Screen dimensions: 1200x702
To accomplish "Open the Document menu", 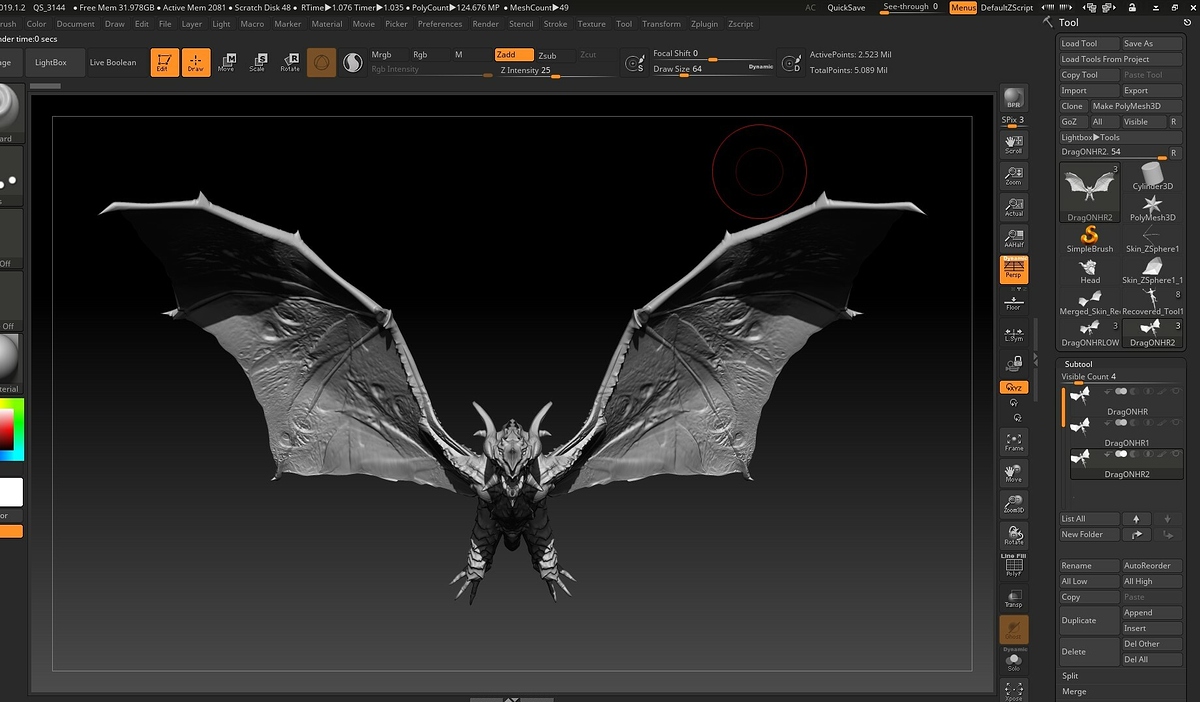I will pos(76,24).
